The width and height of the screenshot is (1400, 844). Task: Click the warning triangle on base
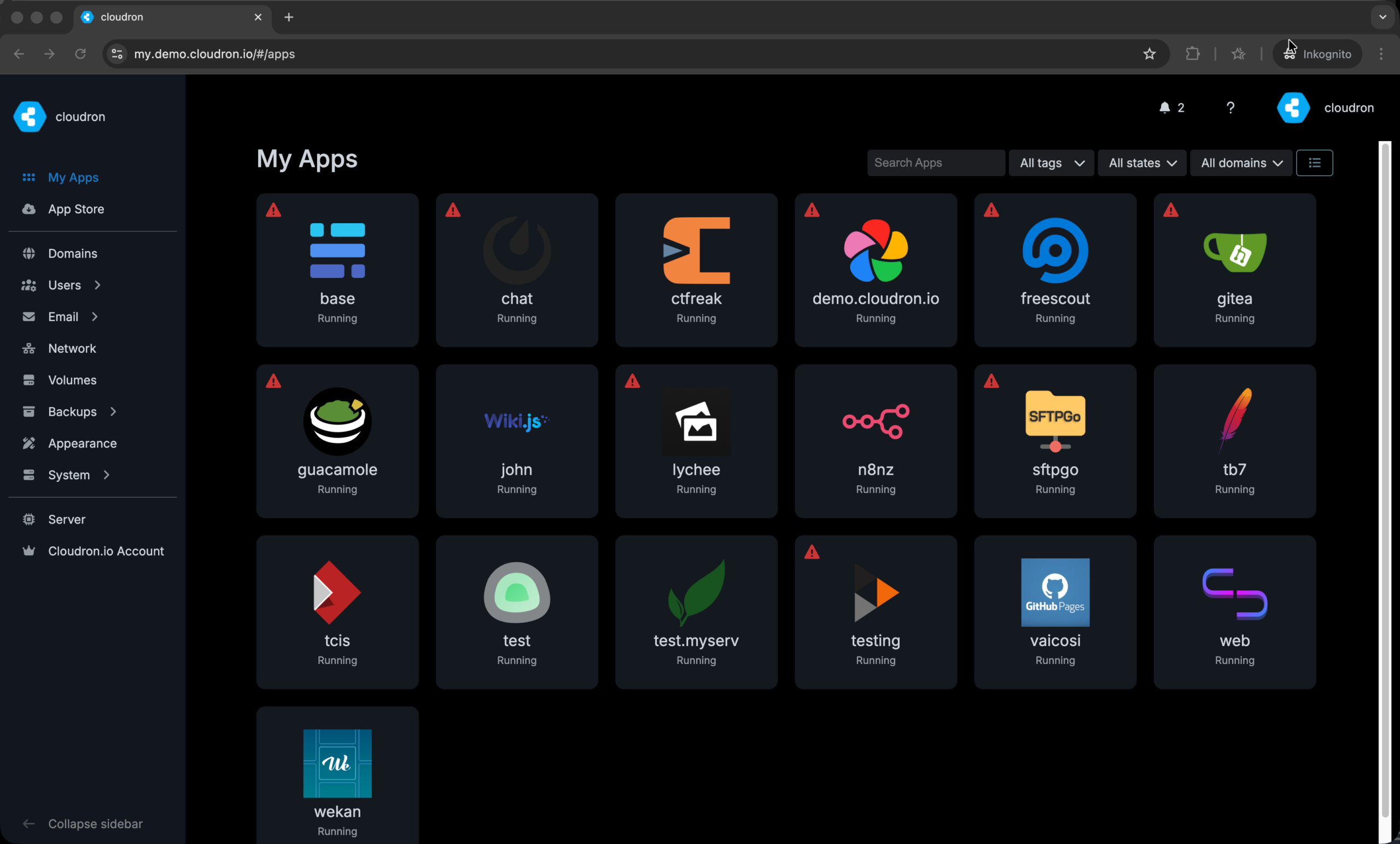(x=273, y=209)
